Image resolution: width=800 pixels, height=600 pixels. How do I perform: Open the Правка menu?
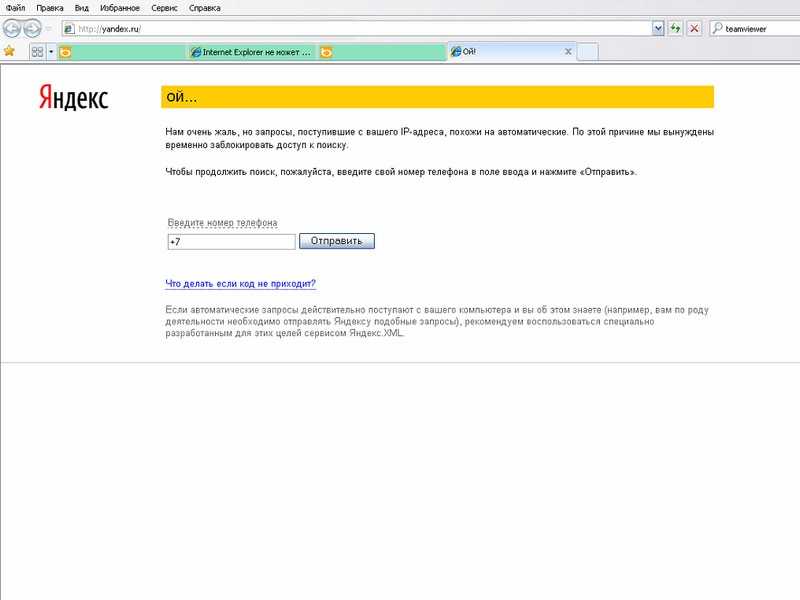coord(49,8)
